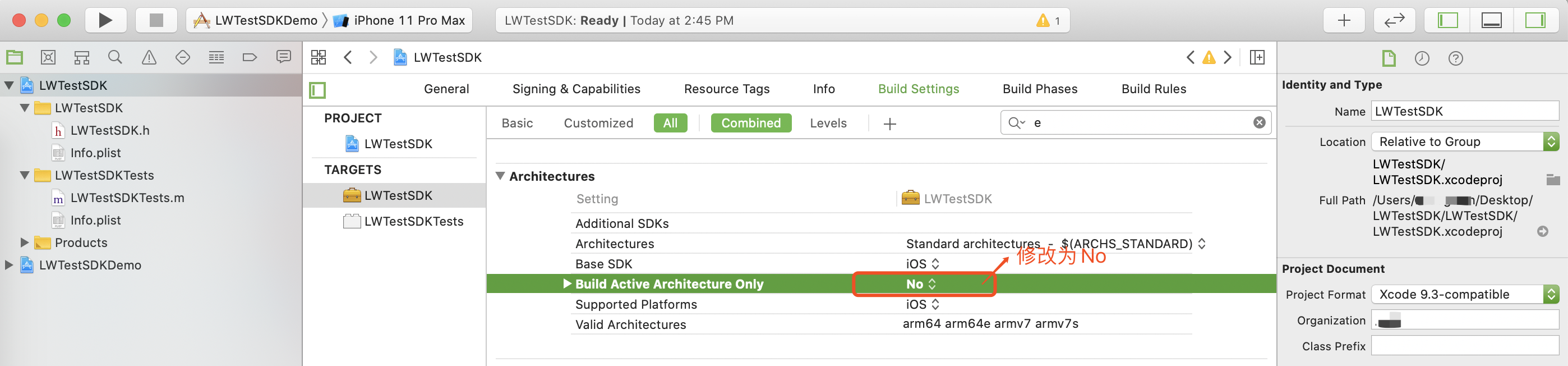Viewport: 1568px width, 366px height.
Task: Open the Quick Help inspector
Action: pos(1455,58)
